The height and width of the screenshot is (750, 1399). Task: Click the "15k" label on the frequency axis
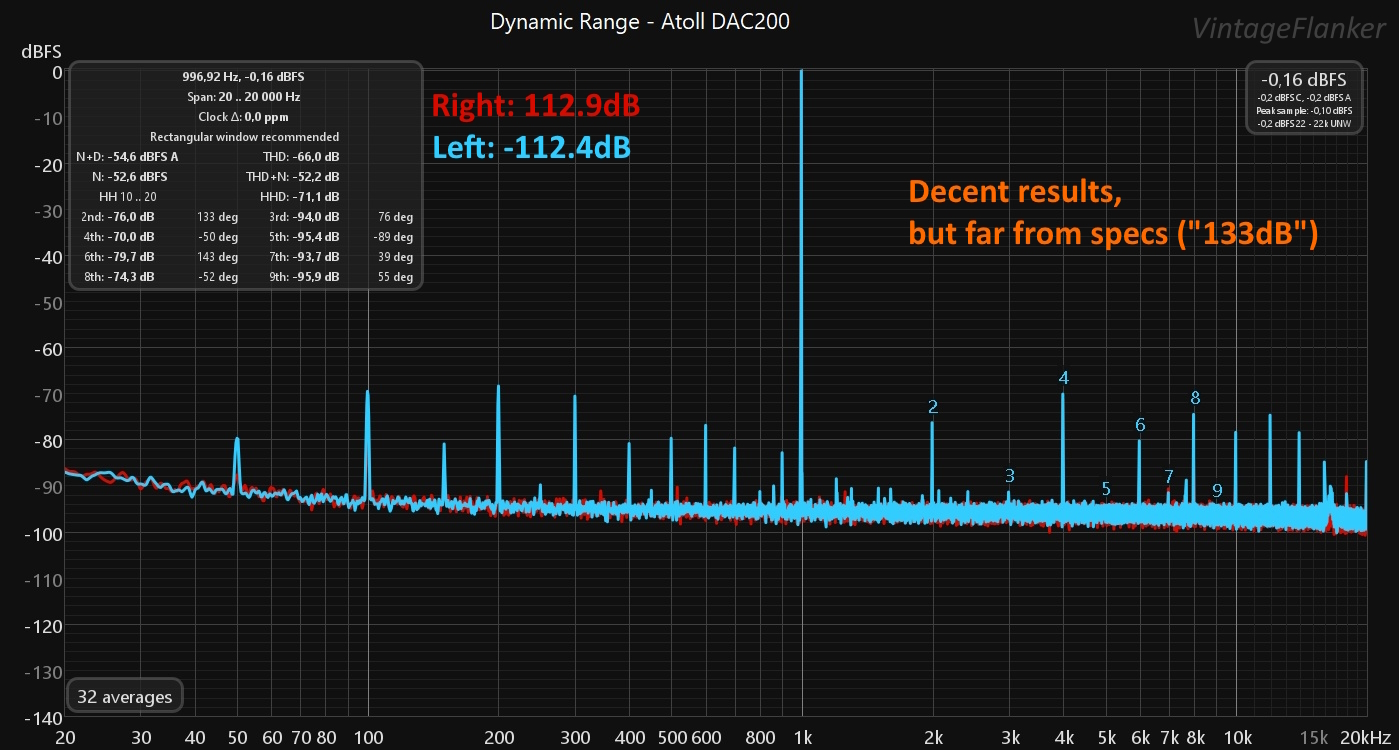(x=1315, y=737)
